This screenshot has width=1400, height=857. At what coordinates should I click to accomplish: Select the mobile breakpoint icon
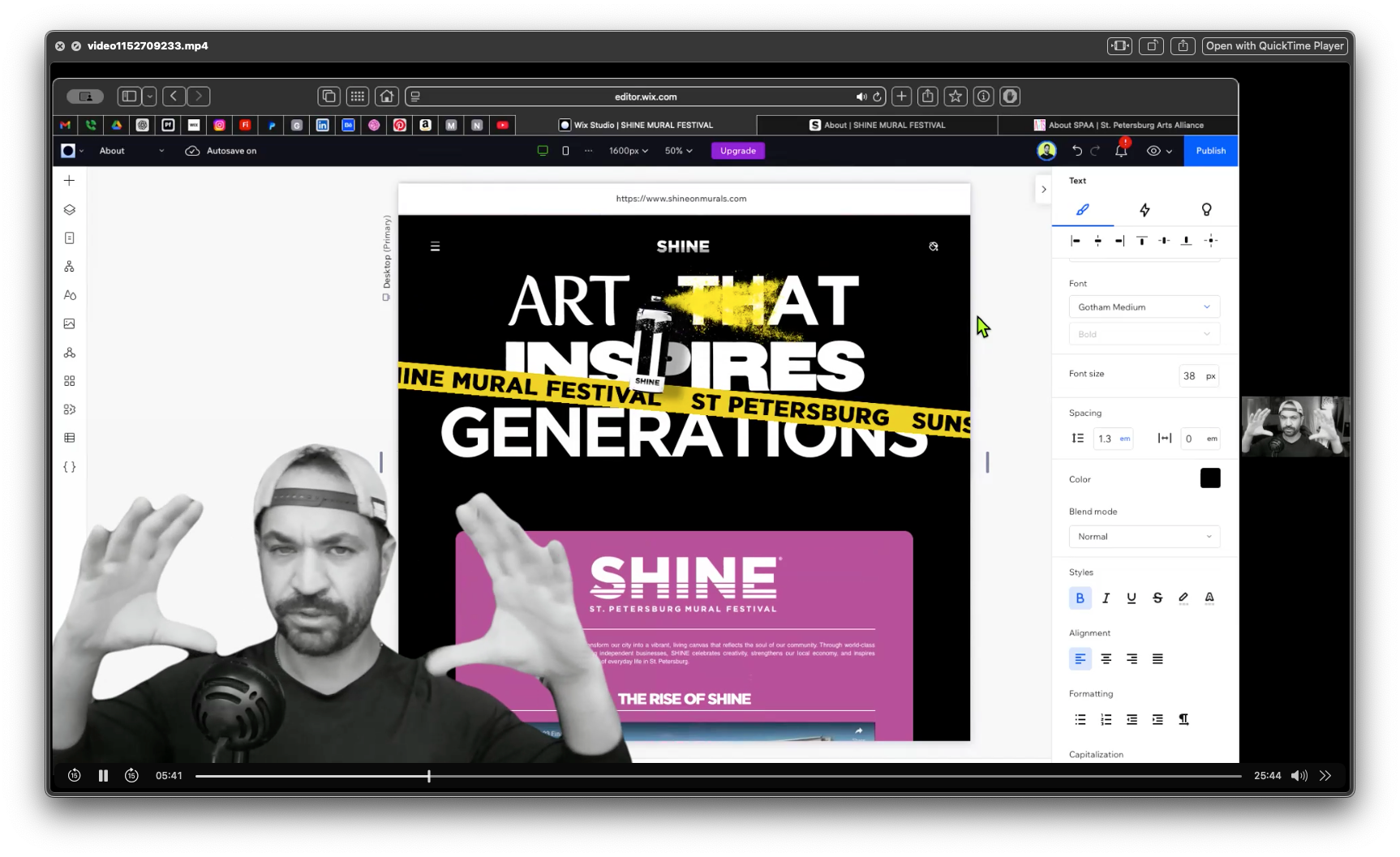click(565, 151)
